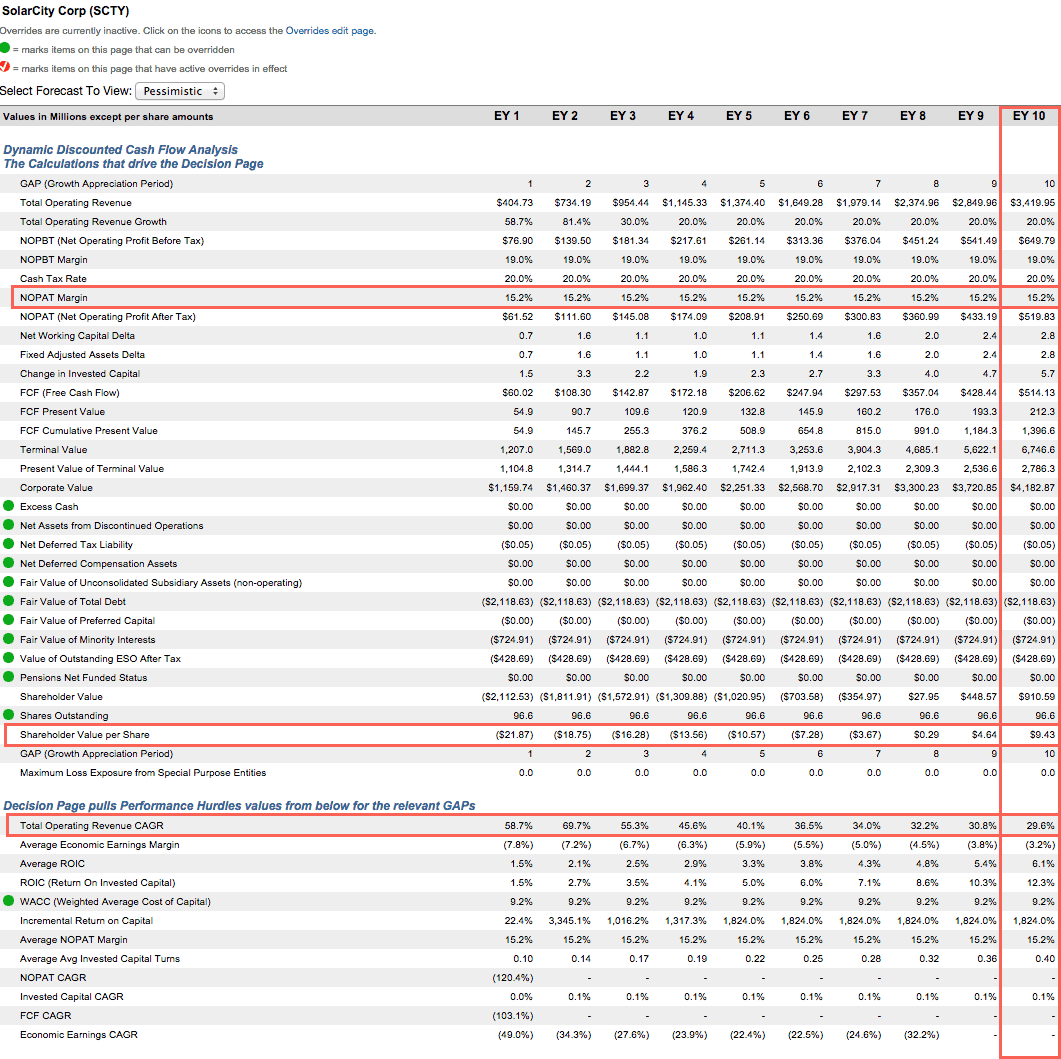
Task: Select the EY 5 column header
Action: tap(739, 116)
